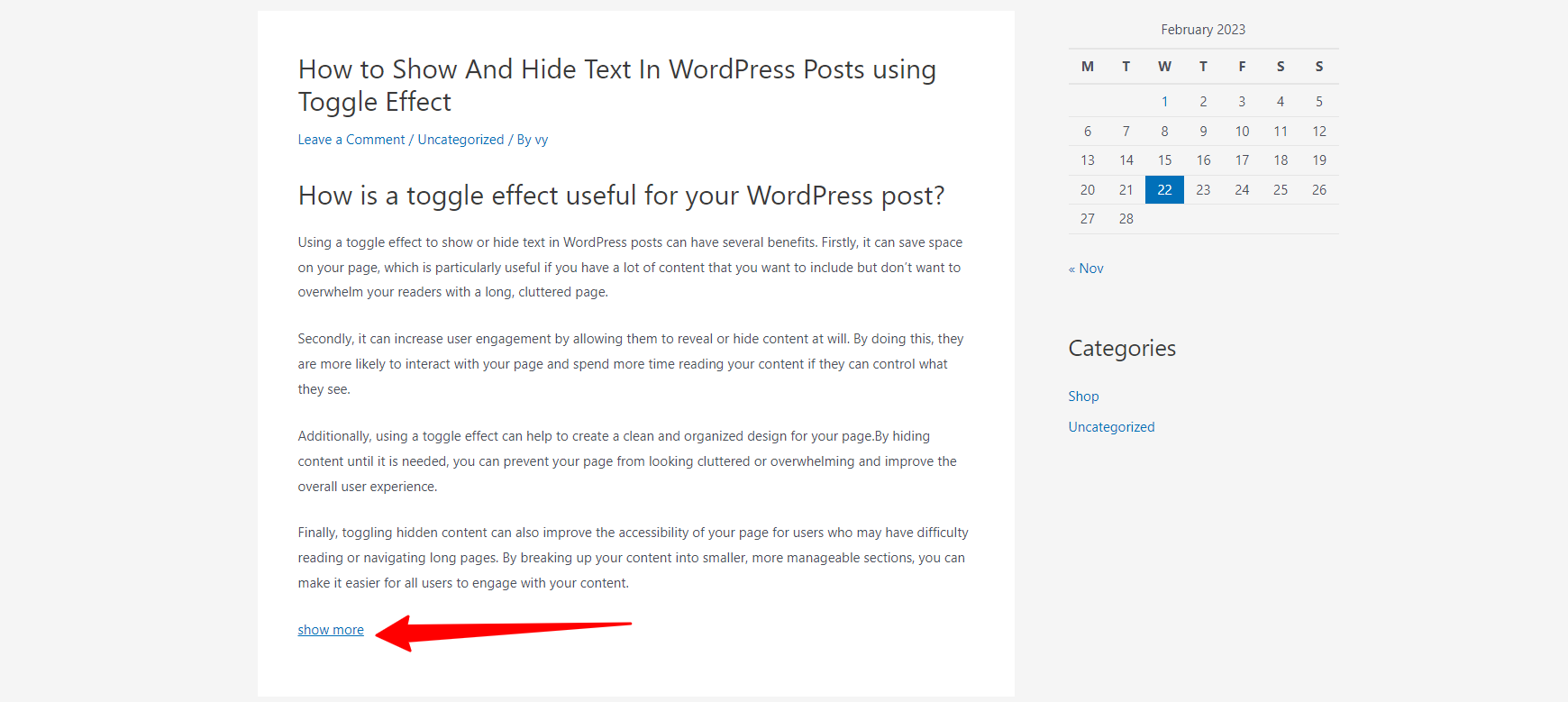The image size is (1568, 702).
Task: Click the paragraph starting 'Finally, toggling hidden content'
Action: pyautogui.click(x=634, y=558)
